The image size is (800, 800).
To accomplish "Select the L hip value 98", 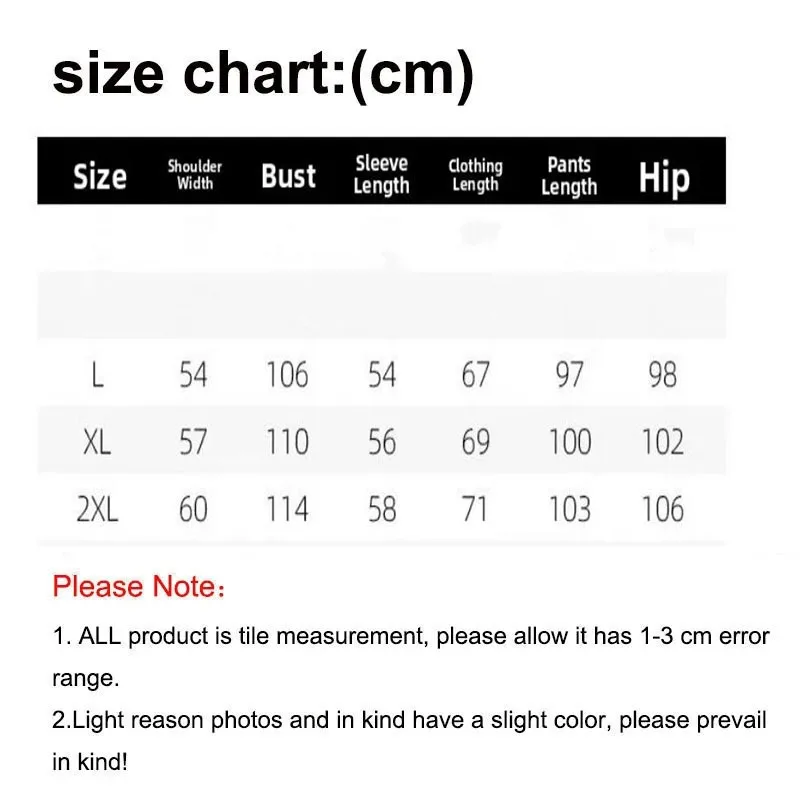I will tap(662, 375).
